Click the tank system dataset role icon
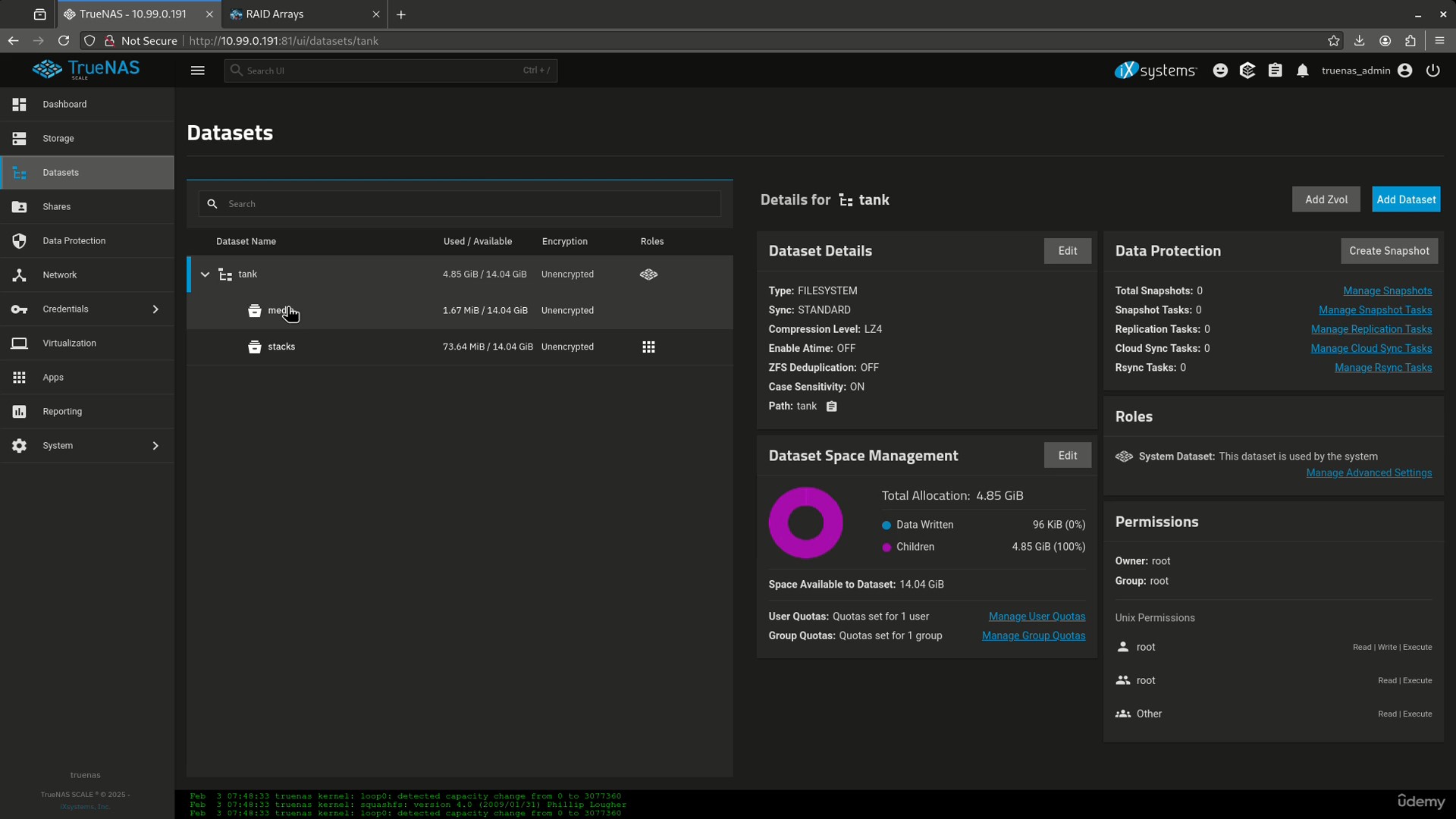Viewport: 1456px width, 819px height. (x=649, y=275)
